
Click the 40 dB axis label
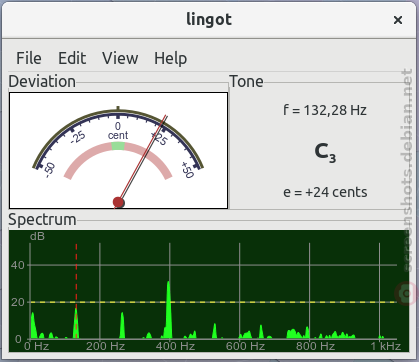coord(17,265)
